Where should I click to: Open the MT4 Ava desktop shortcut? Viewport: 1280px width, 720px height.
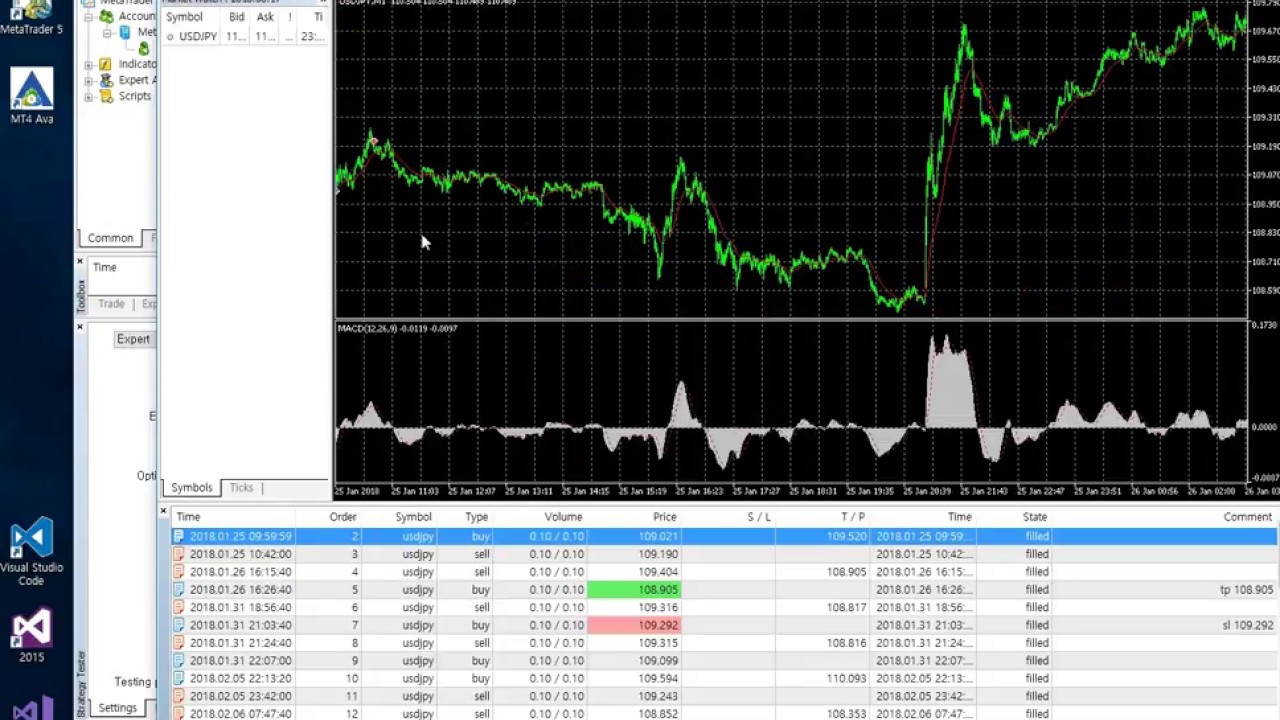point(31,97)
